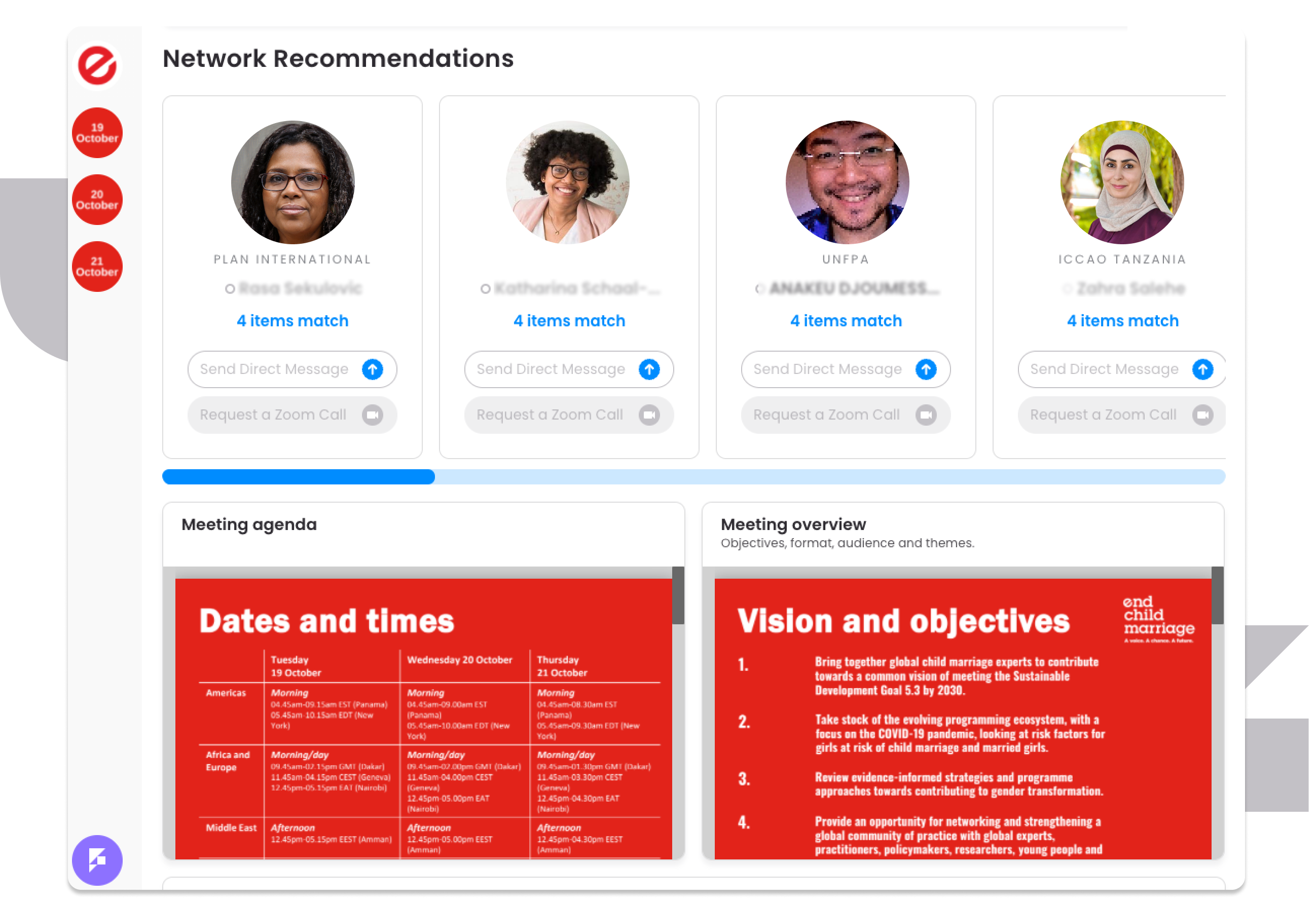Open Plan International contact's profile photo

coord(293,182)
